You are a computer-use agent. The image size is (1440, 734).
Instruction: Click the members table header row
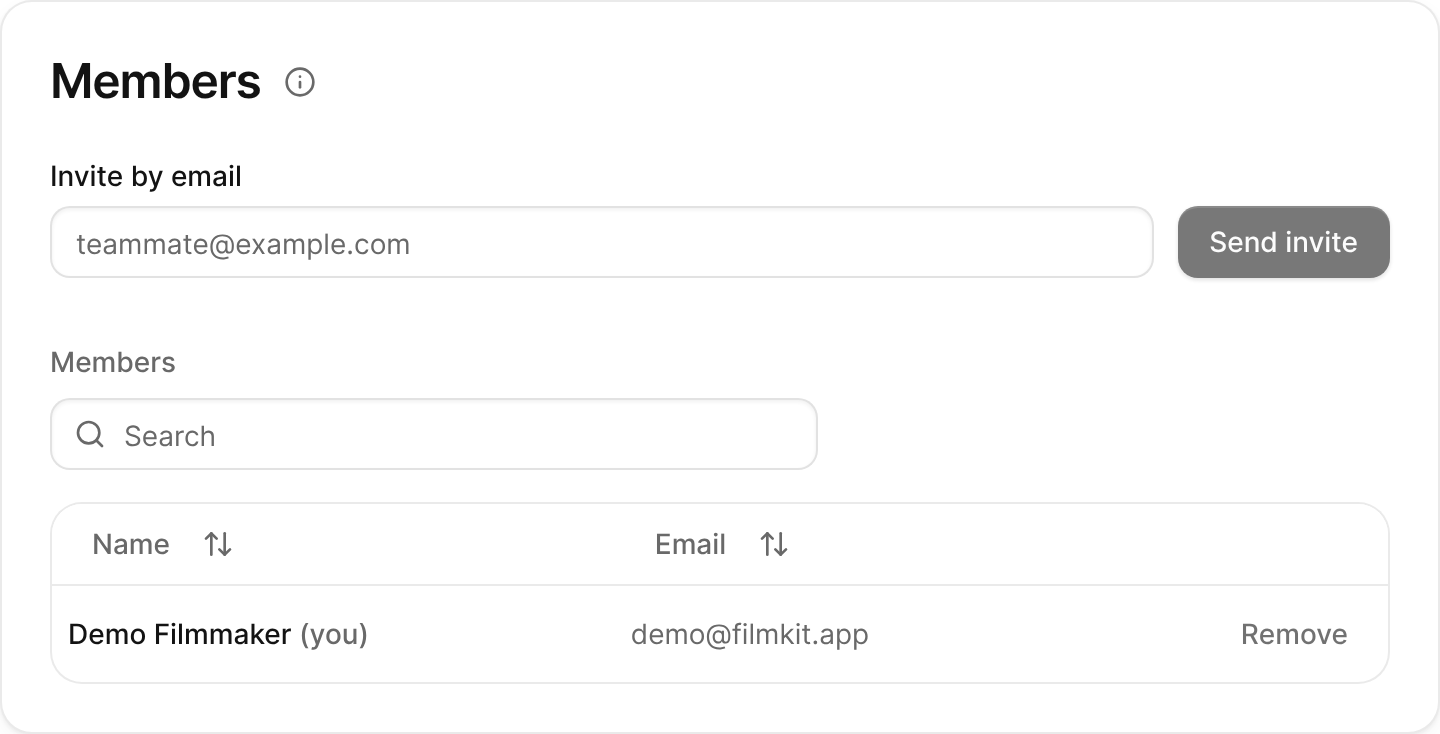pyautogui.click(x=720, y=544)
